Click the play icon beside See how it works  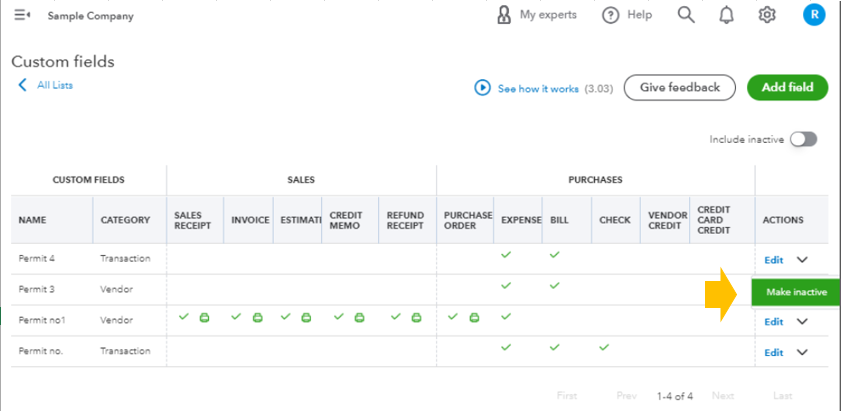pyautogui.click(x=482, y=87)
